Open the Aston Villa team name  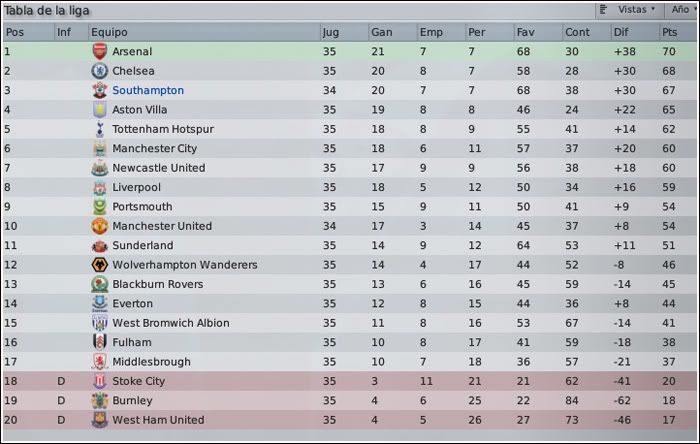140,110
